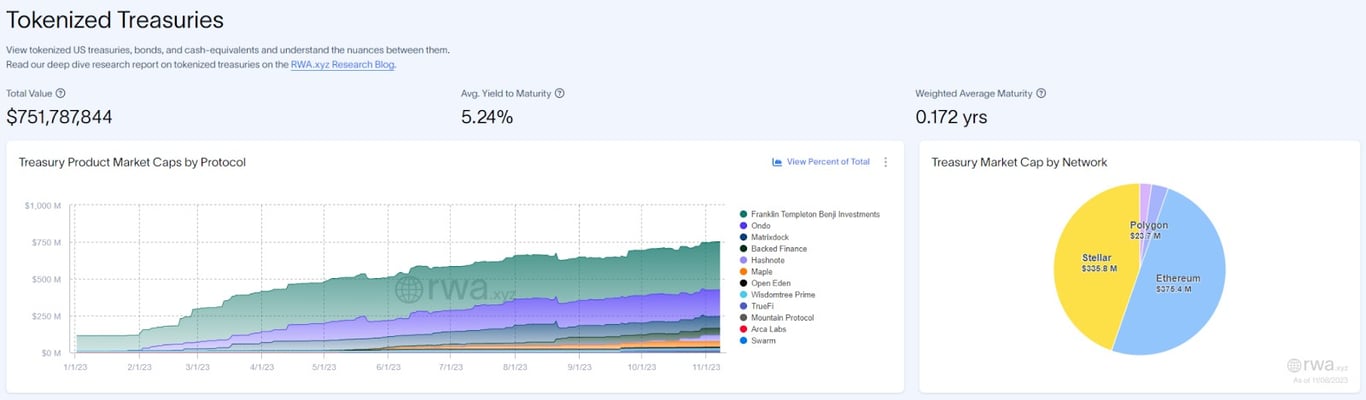
Task: Toggle the Matrixdock series in the legend
Action: pyautogui.click(x=766, y=237)
